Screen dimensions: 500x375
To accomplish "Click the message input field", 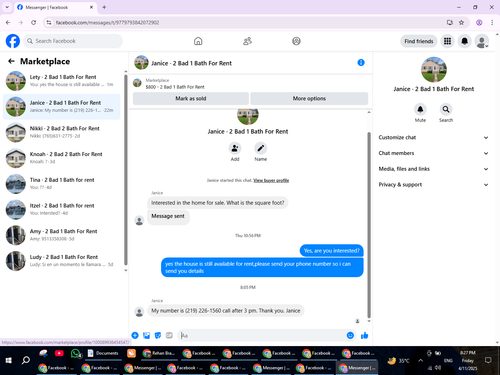I will [x=262, y=335].
